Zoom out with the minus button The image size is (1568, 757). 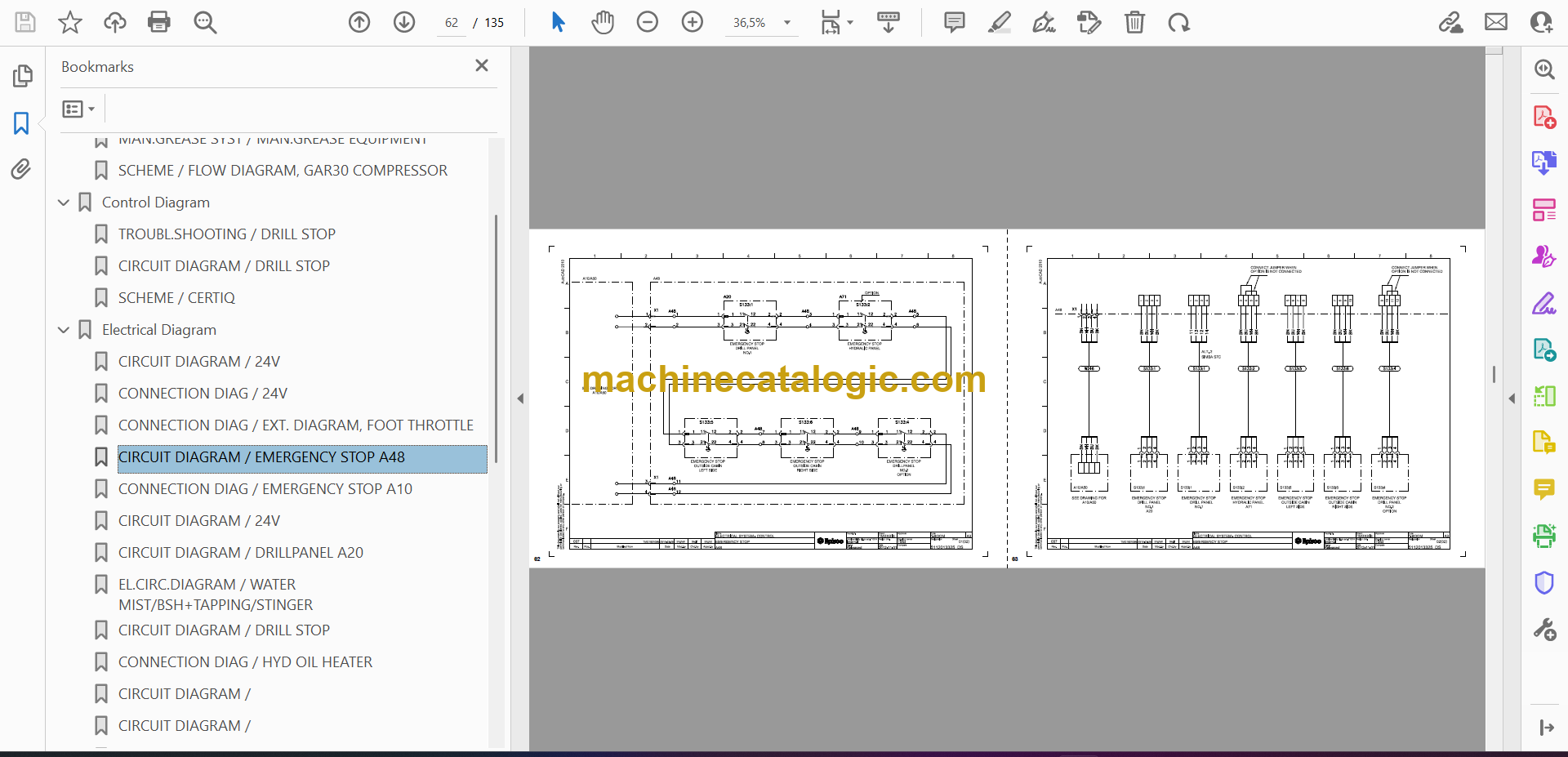pos(648,22)
